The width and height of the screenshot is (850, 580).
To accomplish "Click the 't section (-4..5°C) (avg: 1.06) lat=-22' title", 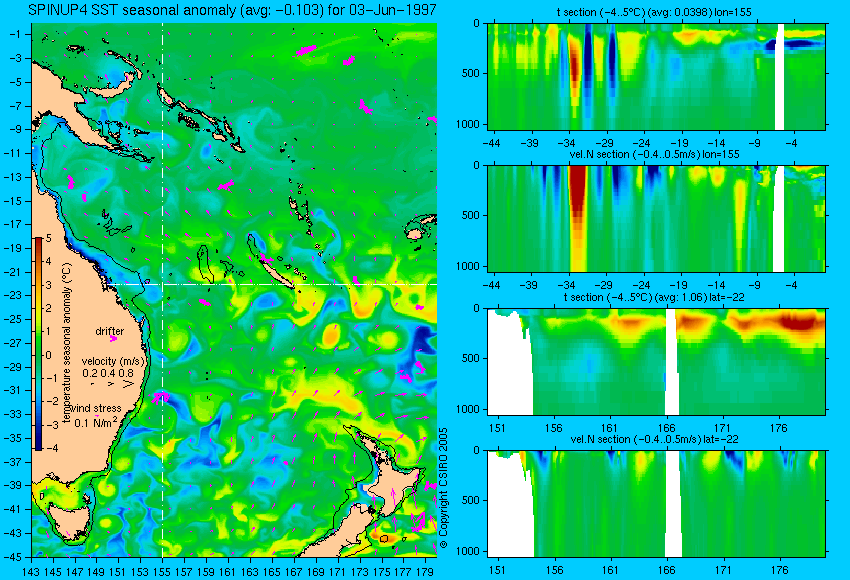I will (x=654, y=297).
